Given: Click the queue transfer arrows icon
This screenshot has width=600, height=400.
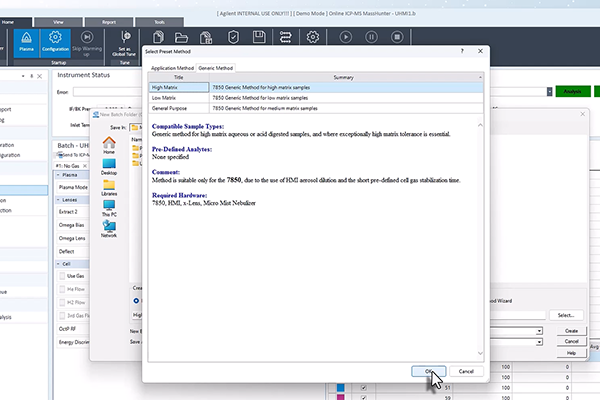Looking at the screenshot, I should tap(285, 37).
